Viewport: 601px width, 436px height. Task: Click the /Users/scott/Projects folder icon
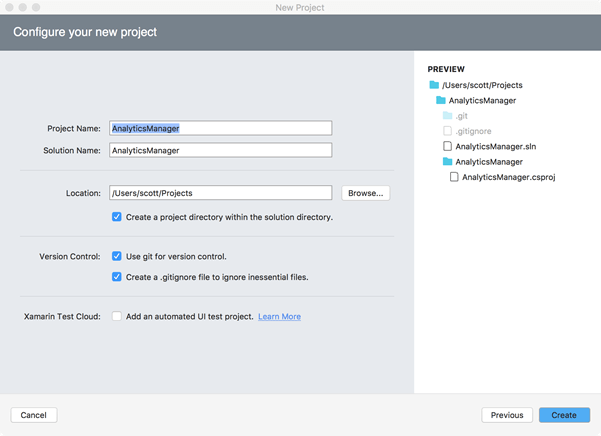433,86
